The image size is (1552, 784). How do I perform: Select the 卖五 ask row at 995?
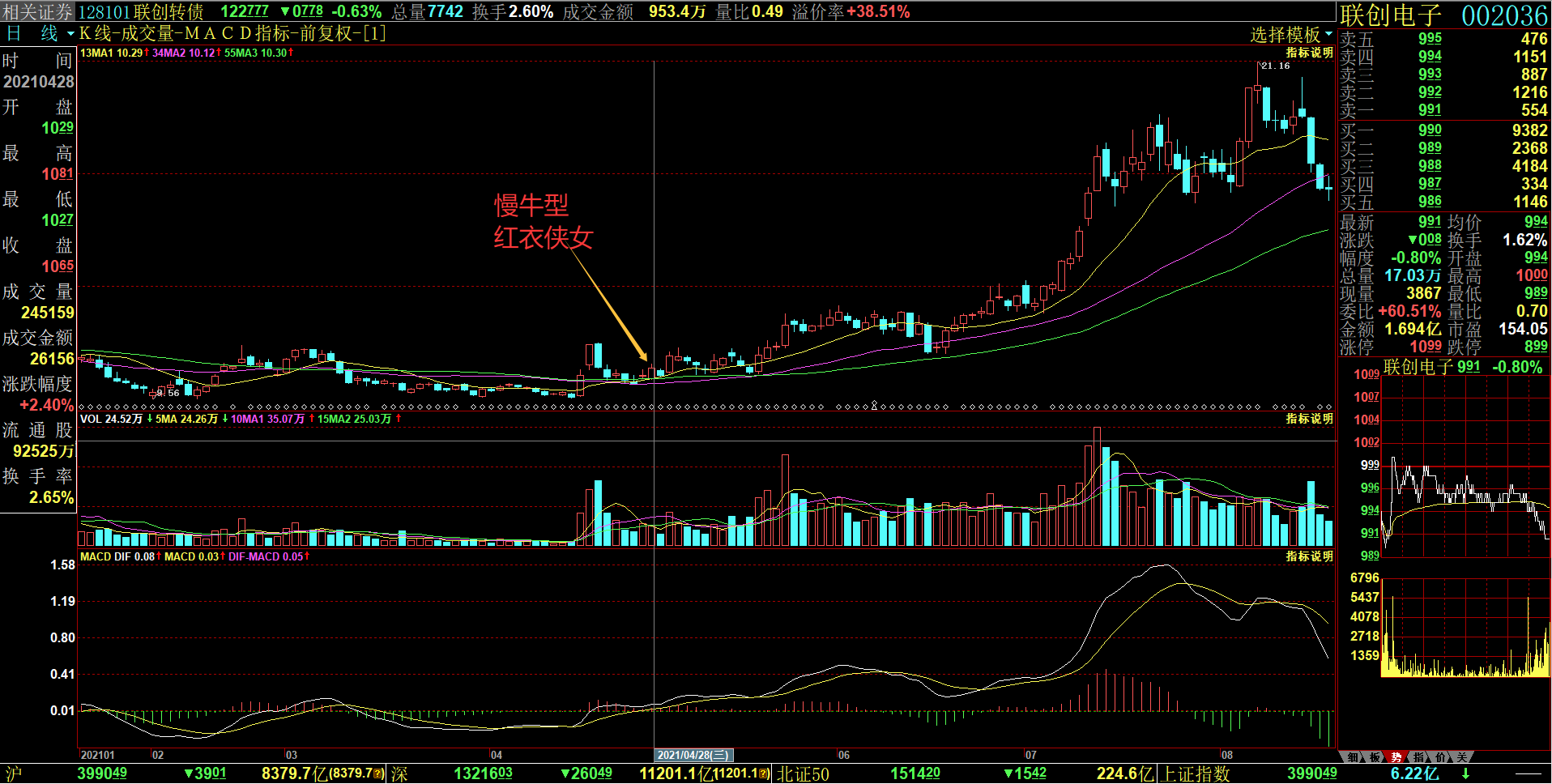[x=1443, y=39]
